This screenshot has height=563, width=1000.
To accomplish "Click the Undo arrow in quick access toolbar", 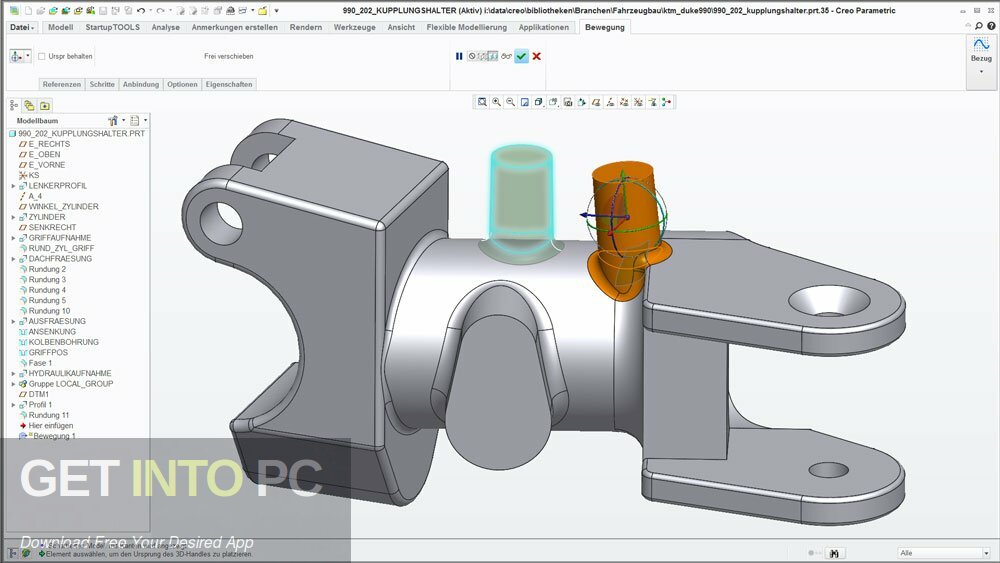I will (x=141, y=11).
